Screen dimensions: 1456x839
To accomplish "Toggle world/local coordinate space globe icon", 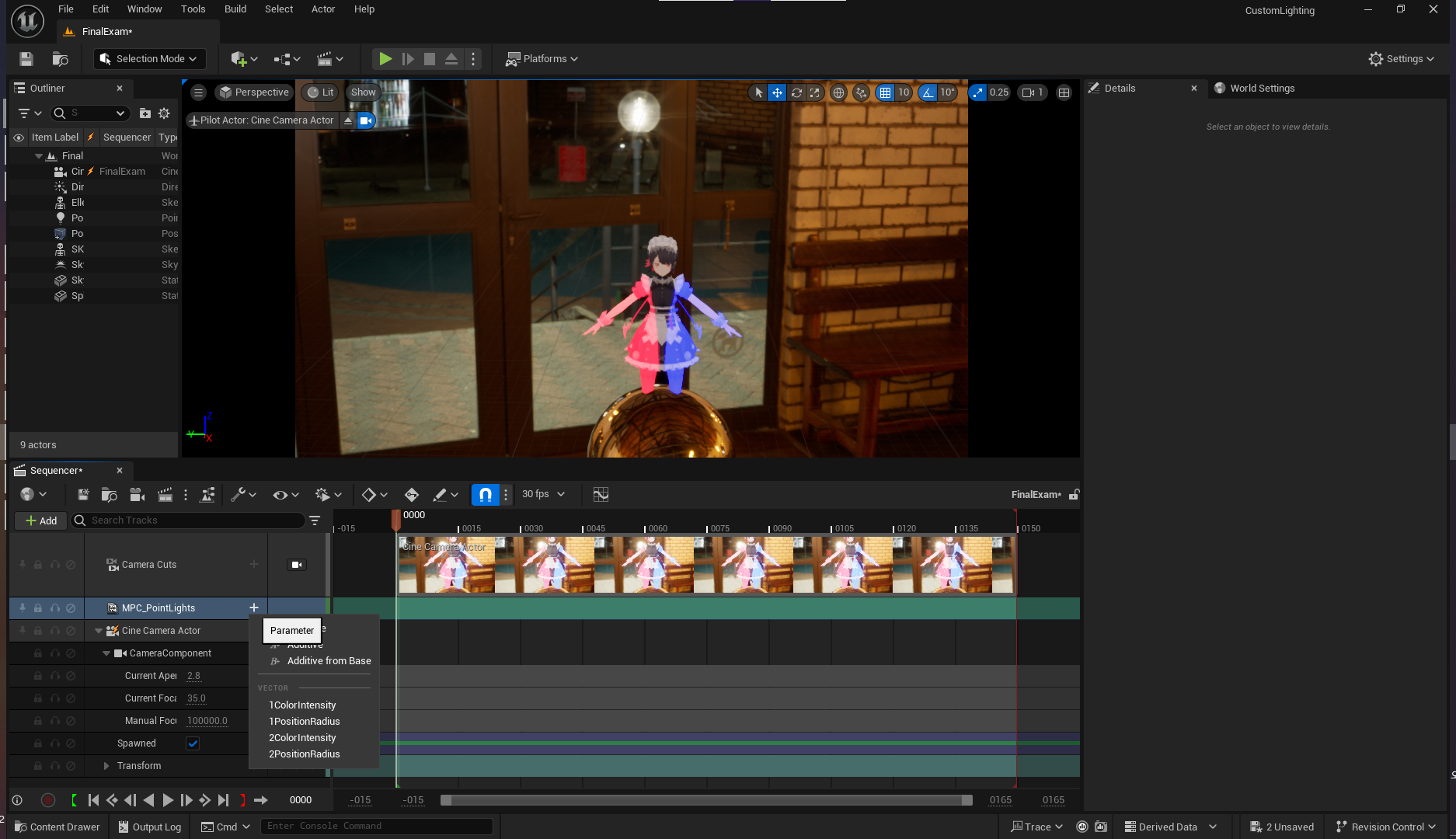I will coord(838,92).
